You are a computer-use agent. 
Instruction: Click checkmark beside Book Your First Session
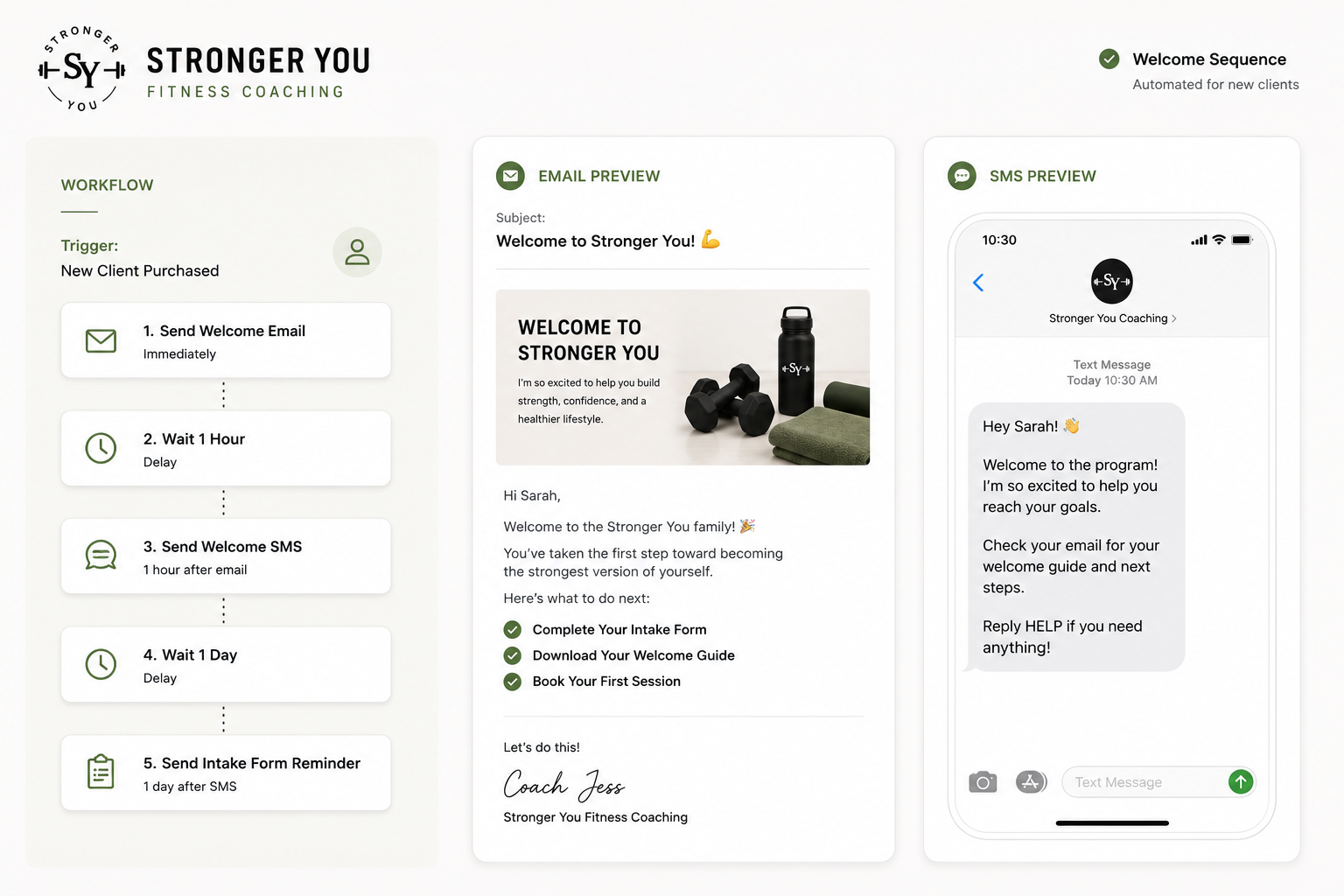[513, 682]
